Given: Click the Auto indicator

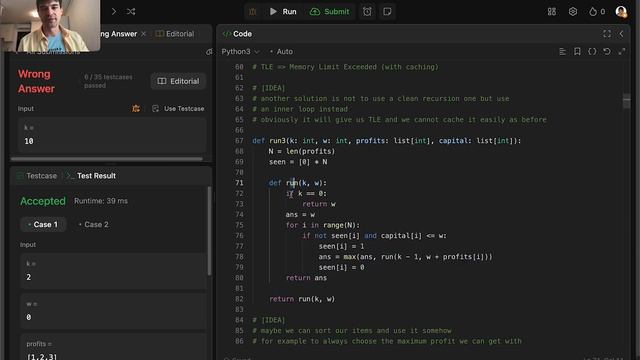Looking at the screenshot, I should pyautogui.click(x=282, y=52).
